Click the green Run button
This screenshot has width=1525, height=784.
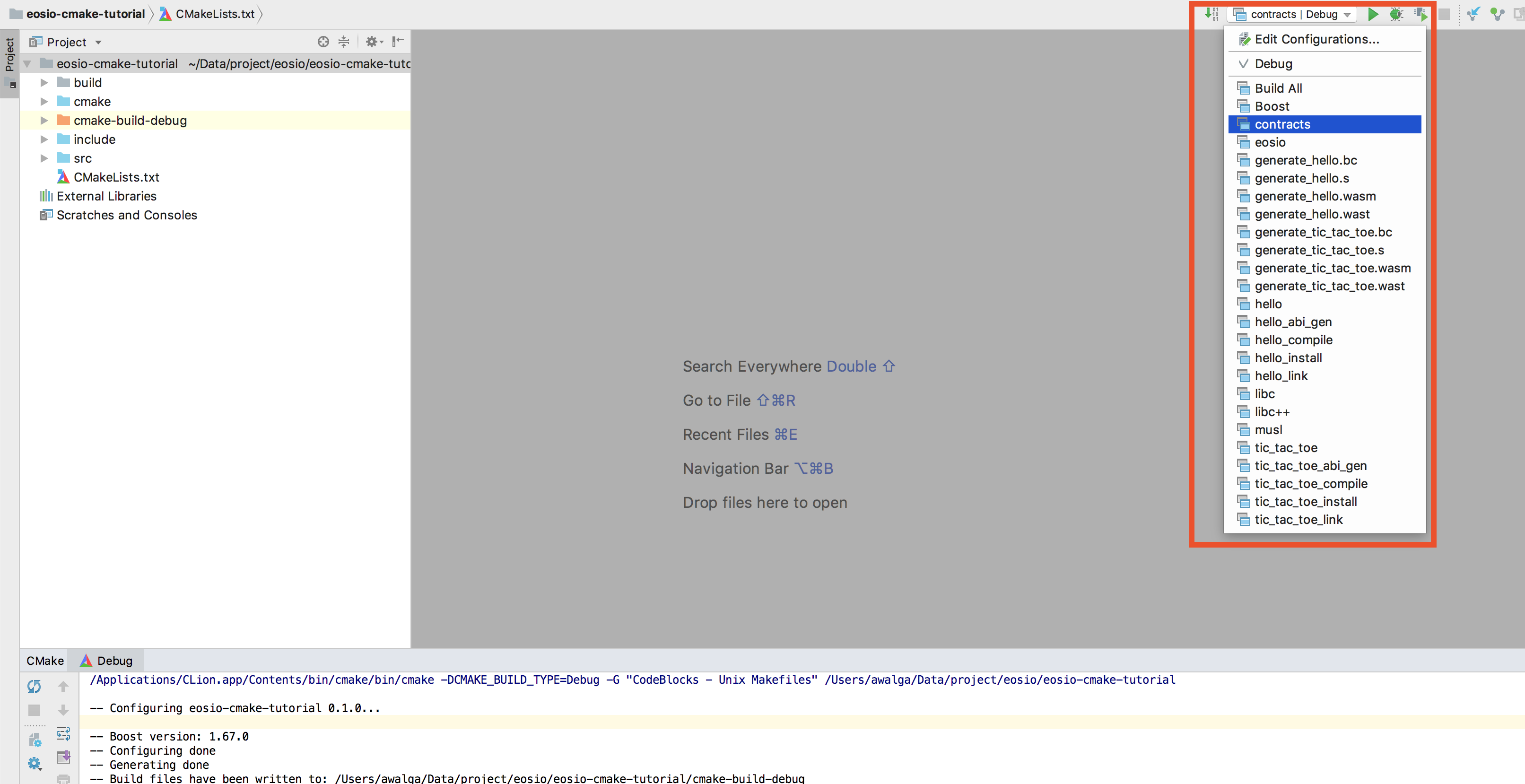(1373, 14)
